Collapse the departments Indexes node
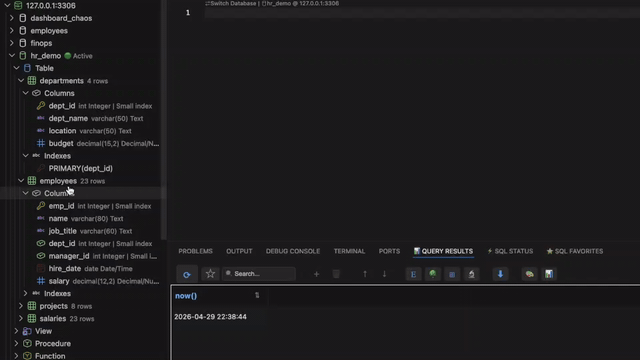The image size is (640, 360). pos(25,156)
